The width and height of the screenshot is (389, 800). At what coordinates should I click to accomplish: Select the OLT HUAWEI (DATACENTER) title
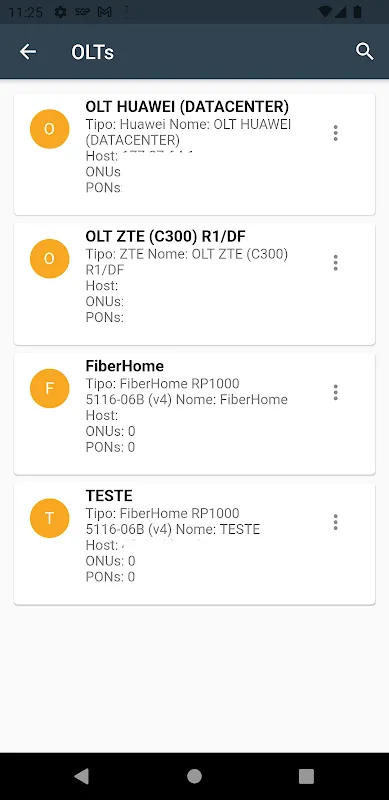point(187,107)
